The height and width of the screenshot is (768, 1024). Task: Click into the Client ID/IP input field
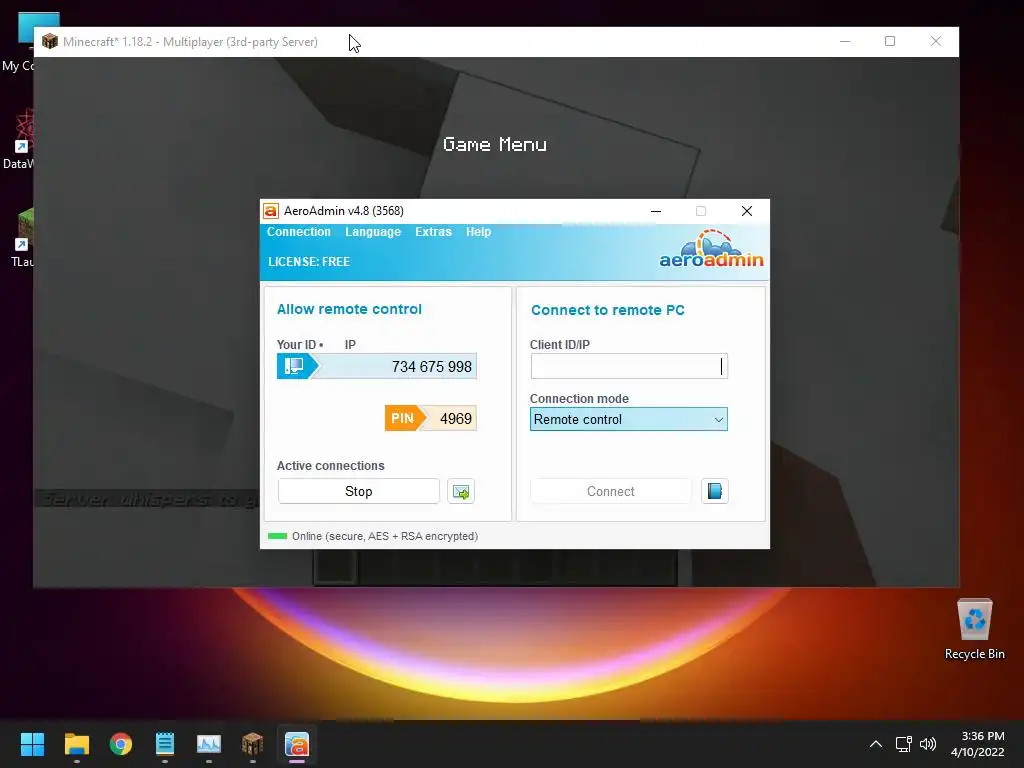(629, 366)
